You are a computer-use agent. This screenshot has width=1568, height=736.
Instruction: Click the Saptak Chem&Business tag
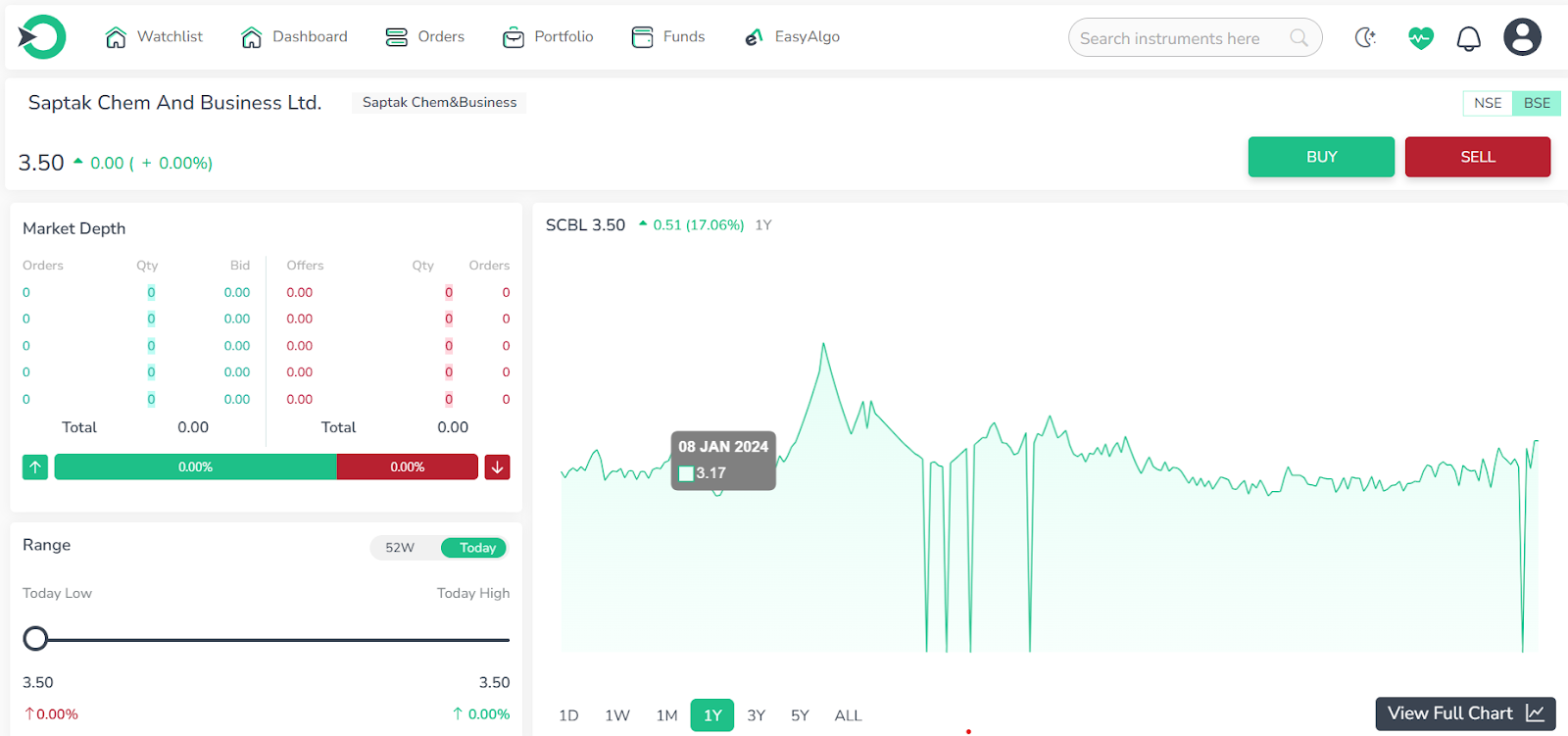tap(439, 102)
